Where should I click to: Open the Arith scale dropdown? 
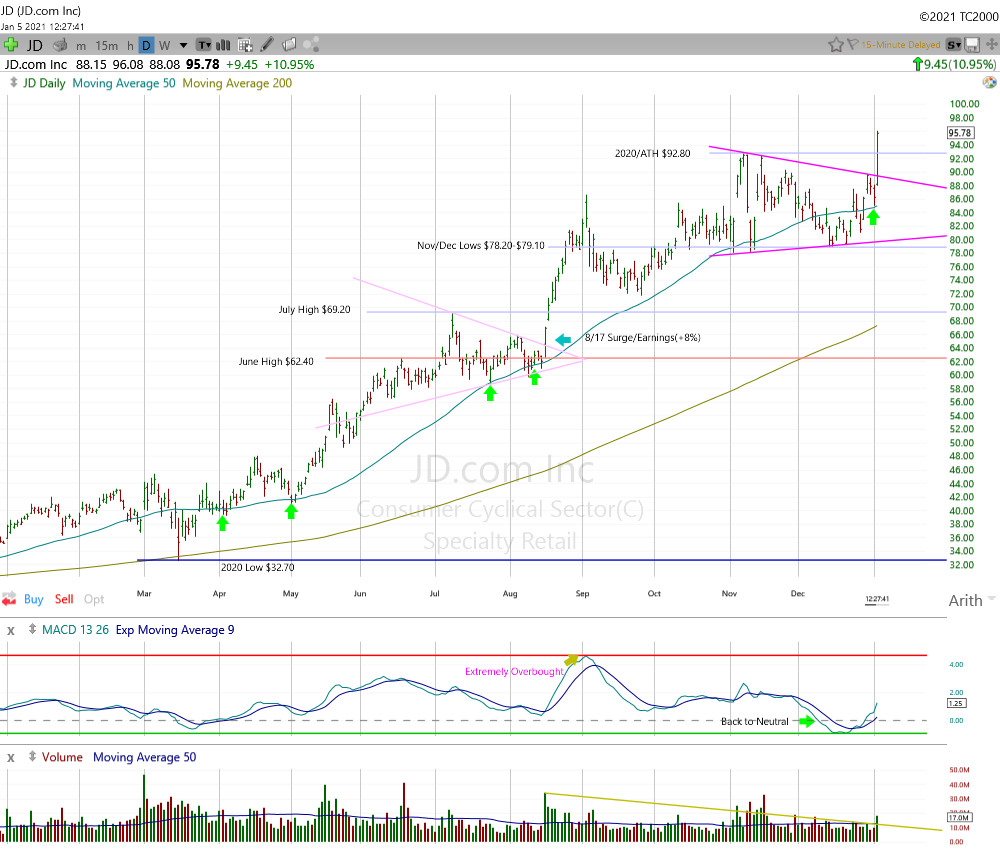point(971,601)
